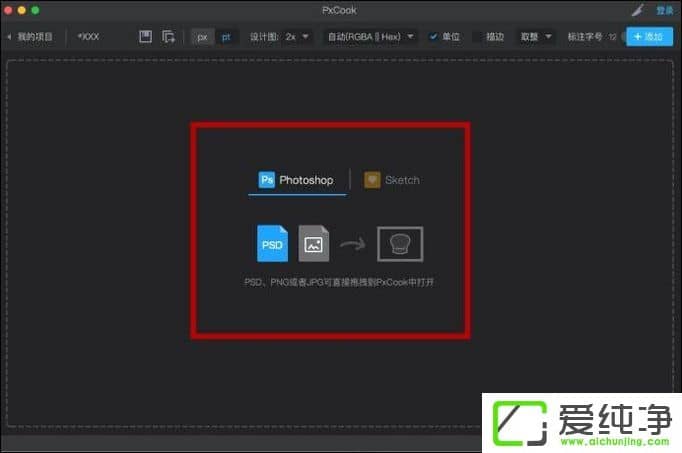Select the Photoshop tab

tap(297, 180)
